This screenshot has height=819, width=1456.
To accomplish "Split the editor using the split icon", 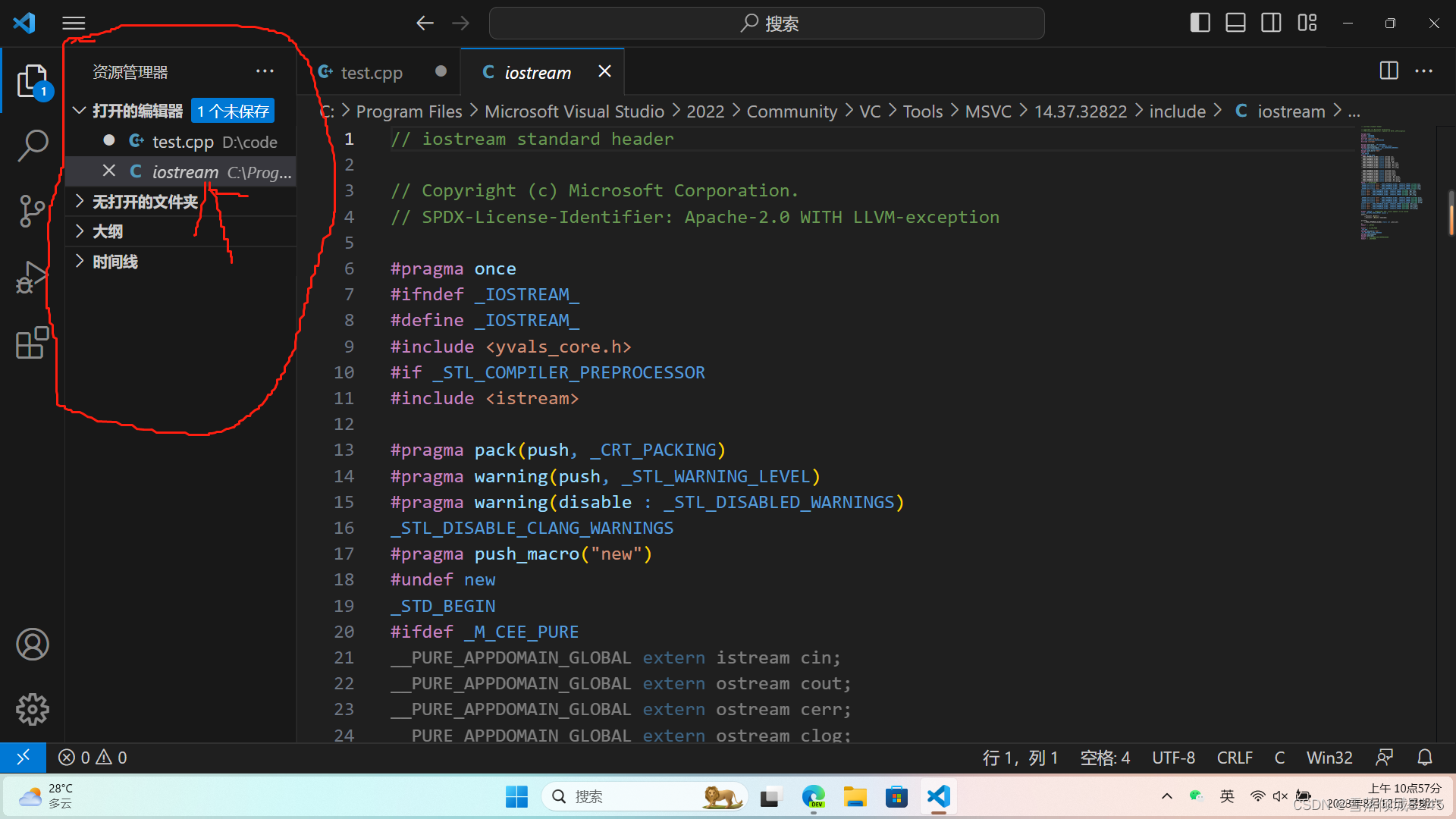I will [1388, 71].
